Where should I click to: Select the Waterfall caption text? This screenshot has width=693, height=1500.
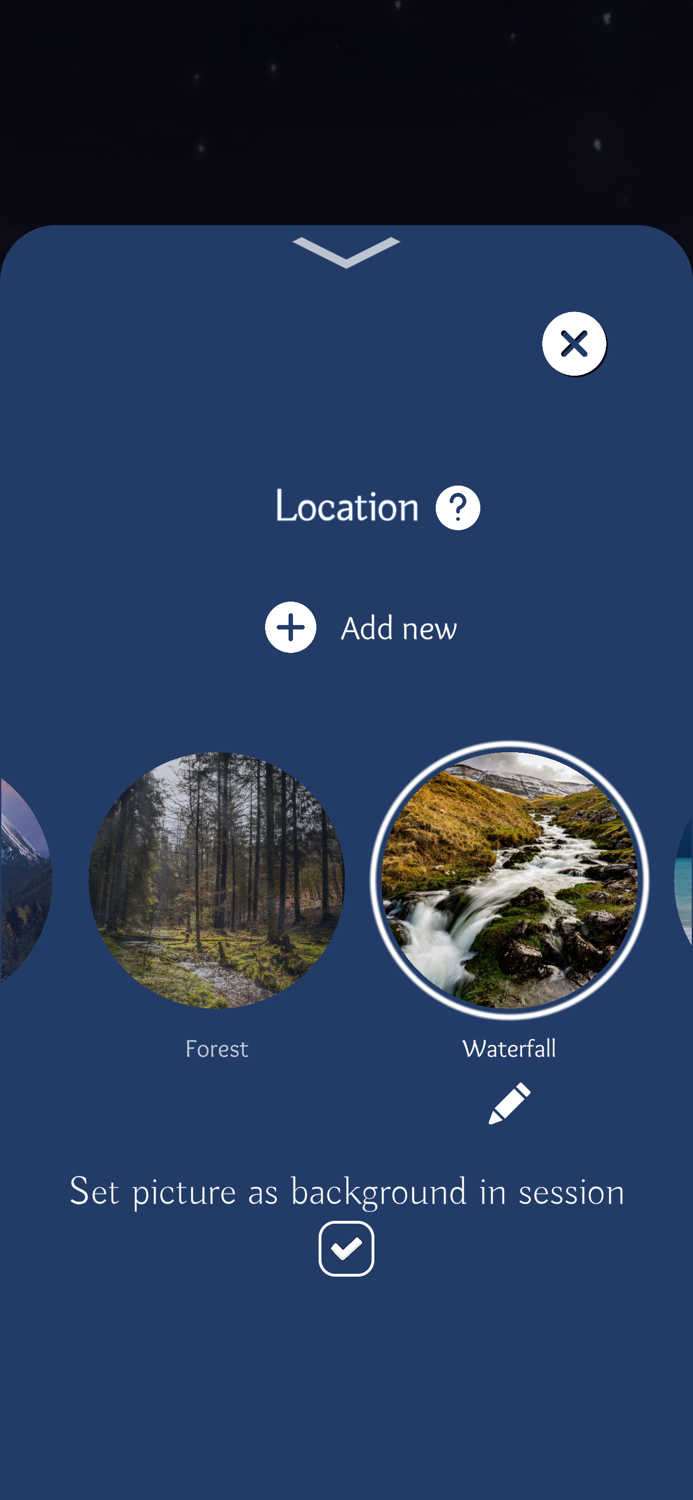pyautogui.click(x=509, y=1049)
